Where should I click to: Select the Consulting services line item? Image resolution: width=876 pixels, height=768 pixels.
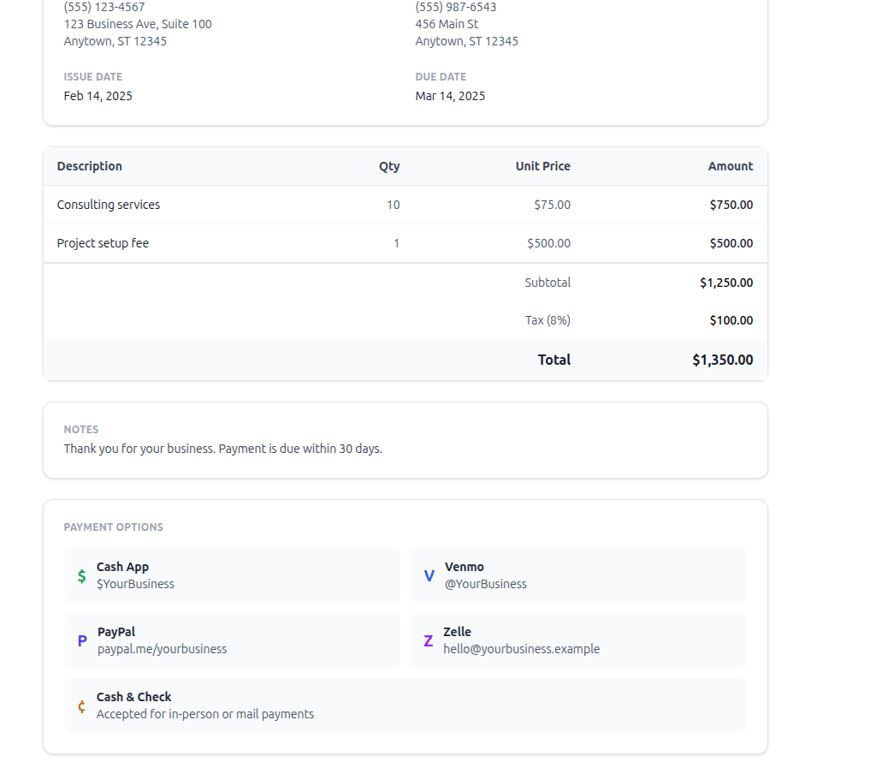[108, 205]
